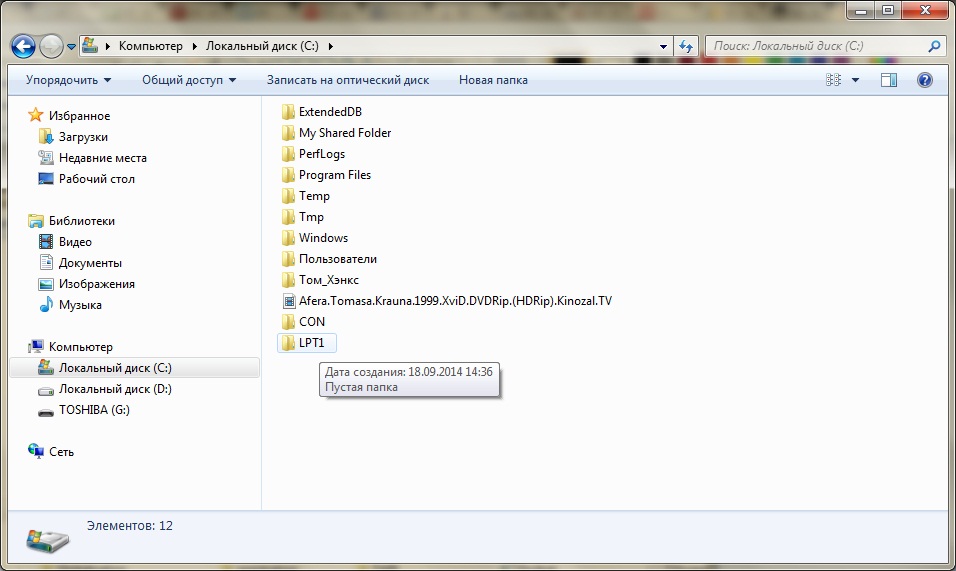This screenshot has height=571, width=956.
Task: Select Избранное in the navigation pane
Action: click(79, 116)
